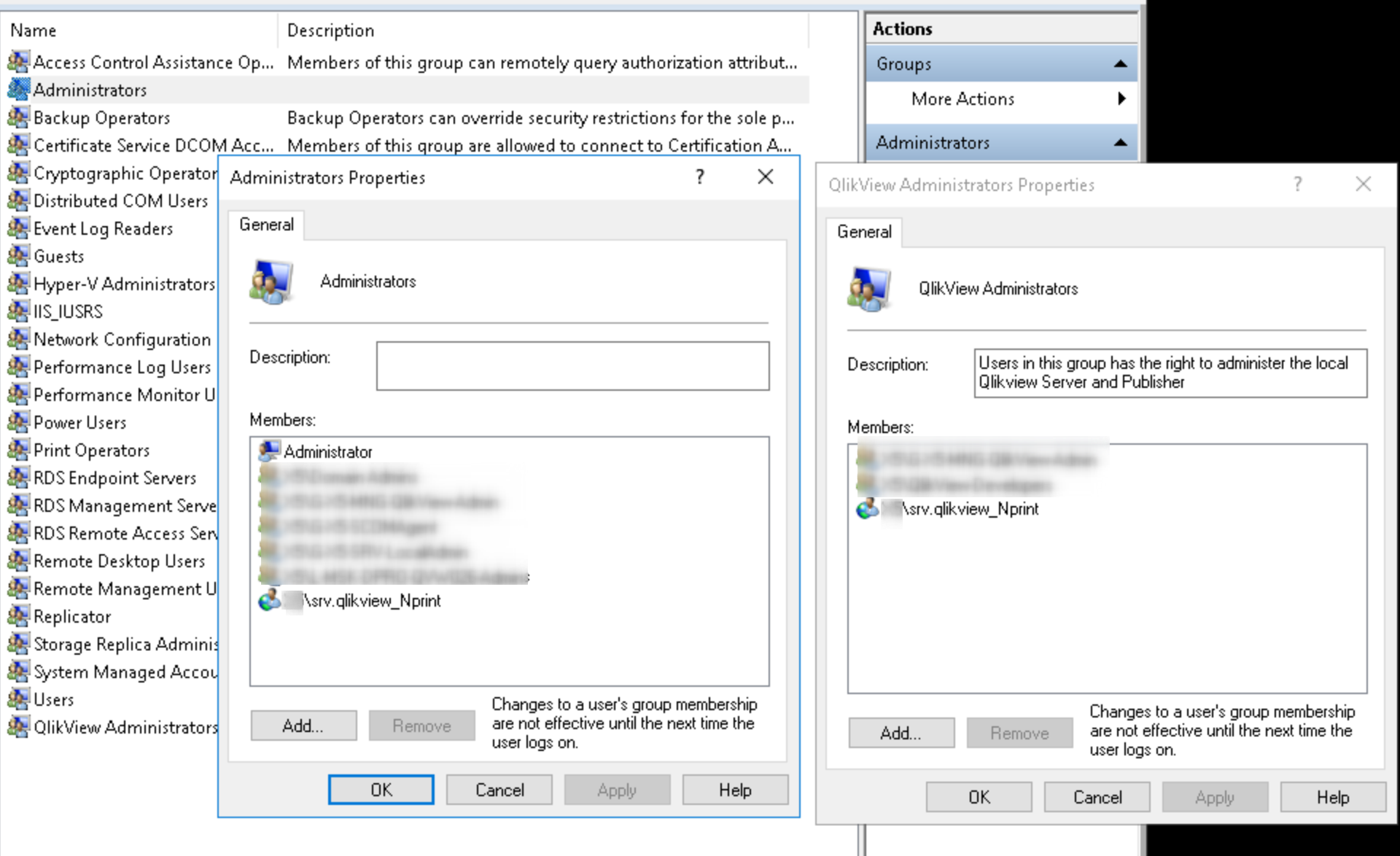
Task: Select General tab in Administrators Properties
Action: [266, 225]
